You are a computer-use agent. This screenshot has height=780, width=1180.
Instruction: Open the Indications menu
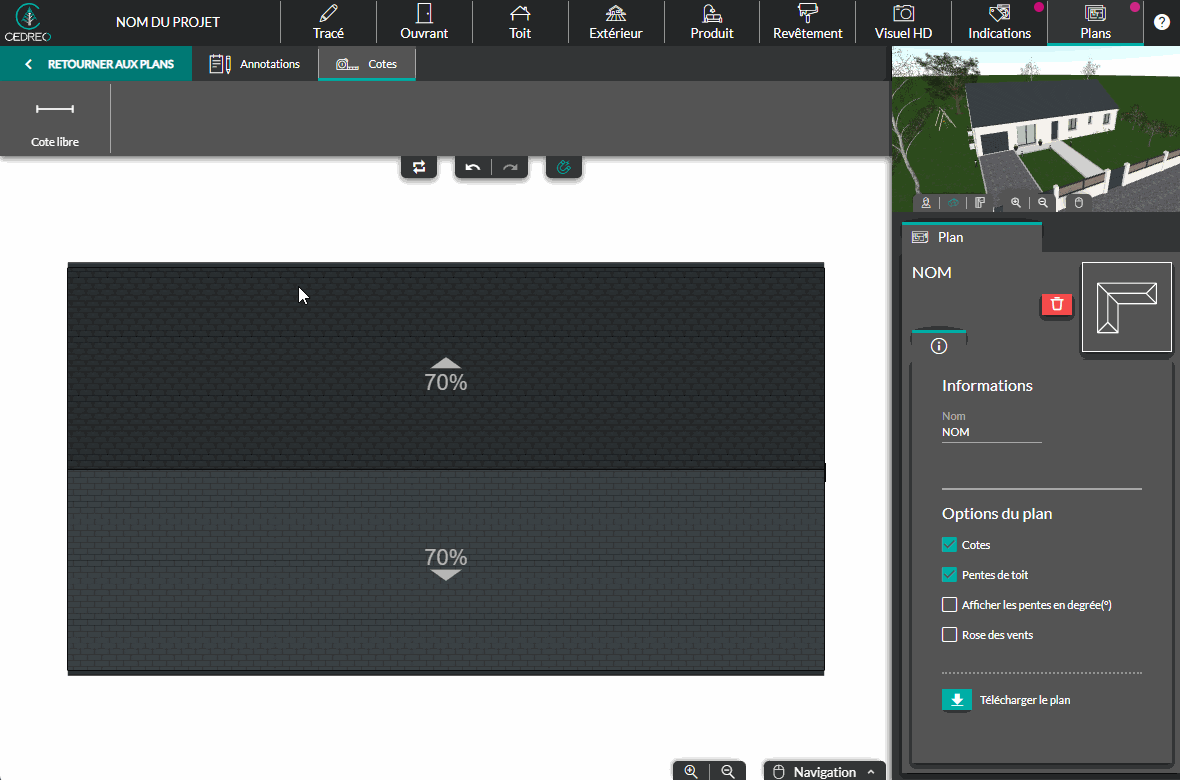pos(999,23)
